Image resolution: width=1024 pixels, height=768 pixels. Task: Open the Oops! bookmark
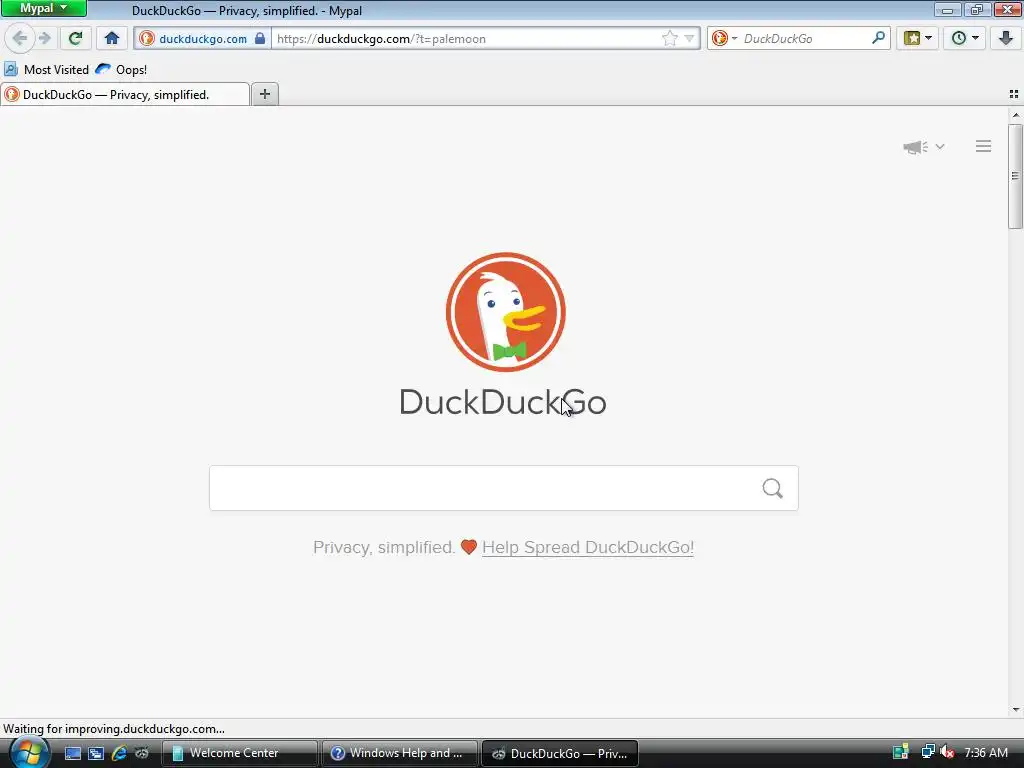pos(121,69)
